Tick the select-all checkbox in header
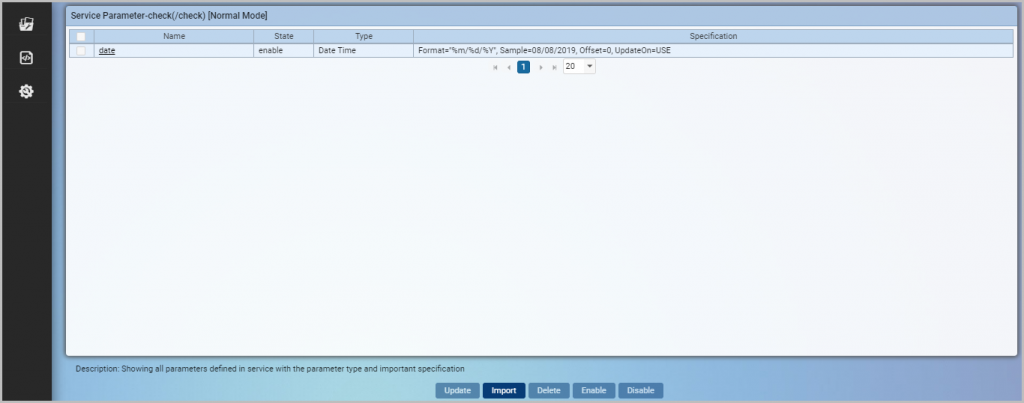Viewport: 1024px width, 403px height. (x=81, y=37)
